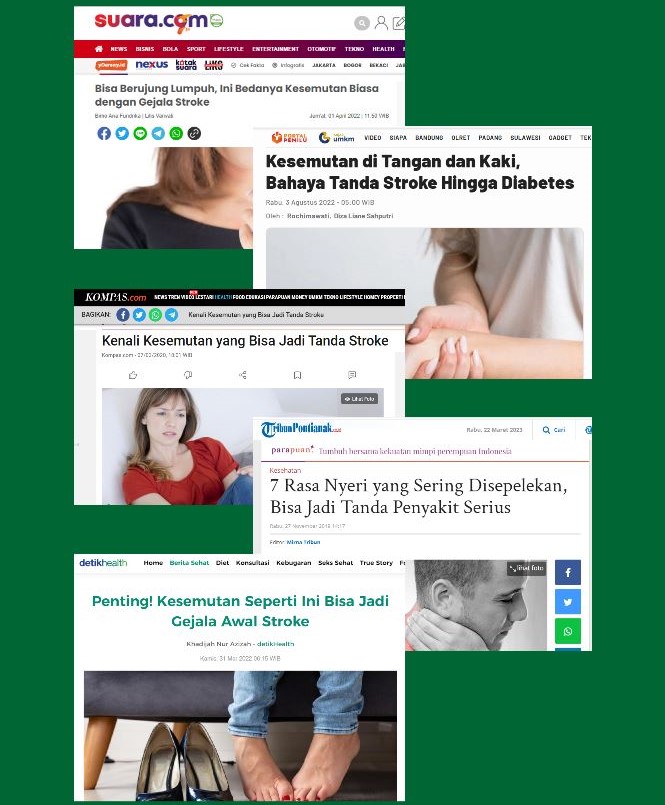Viewport: 665px width, 805px height.
Task: Click the Cari search on Tribun Pontianak
Action: coord(554,430)
